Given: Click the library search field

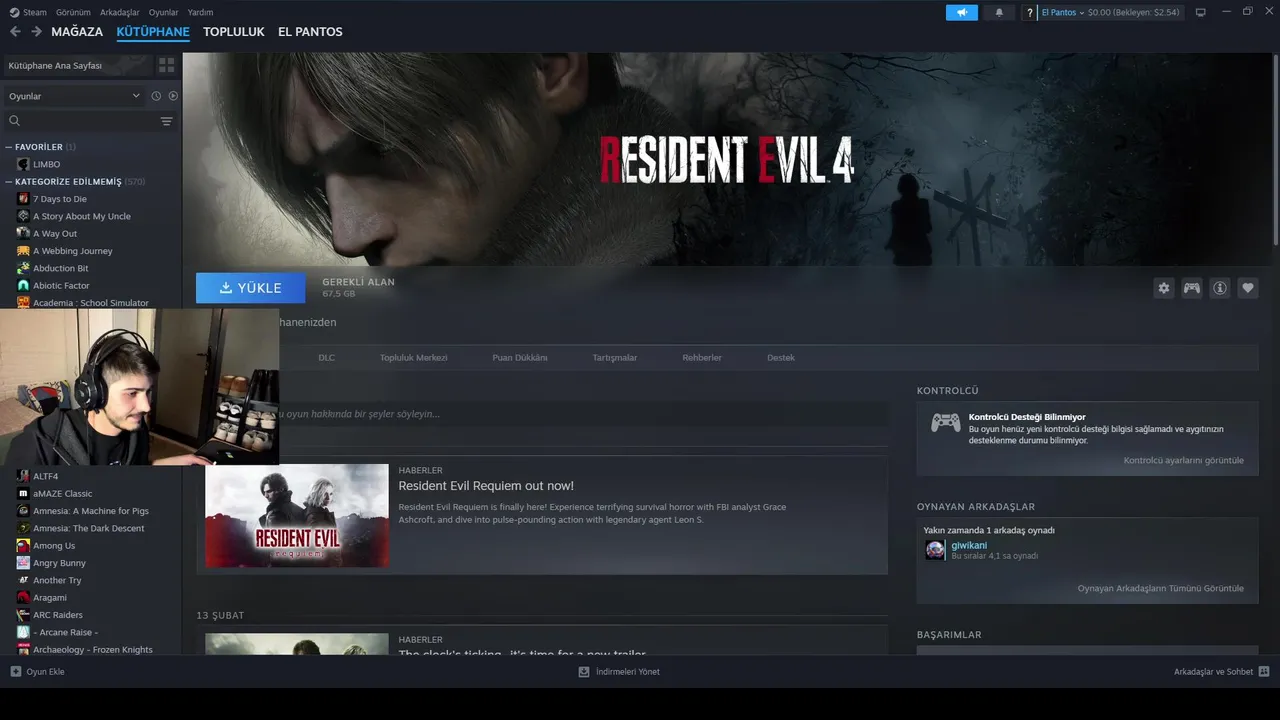Looking at the screenshot, I should 82,121.
